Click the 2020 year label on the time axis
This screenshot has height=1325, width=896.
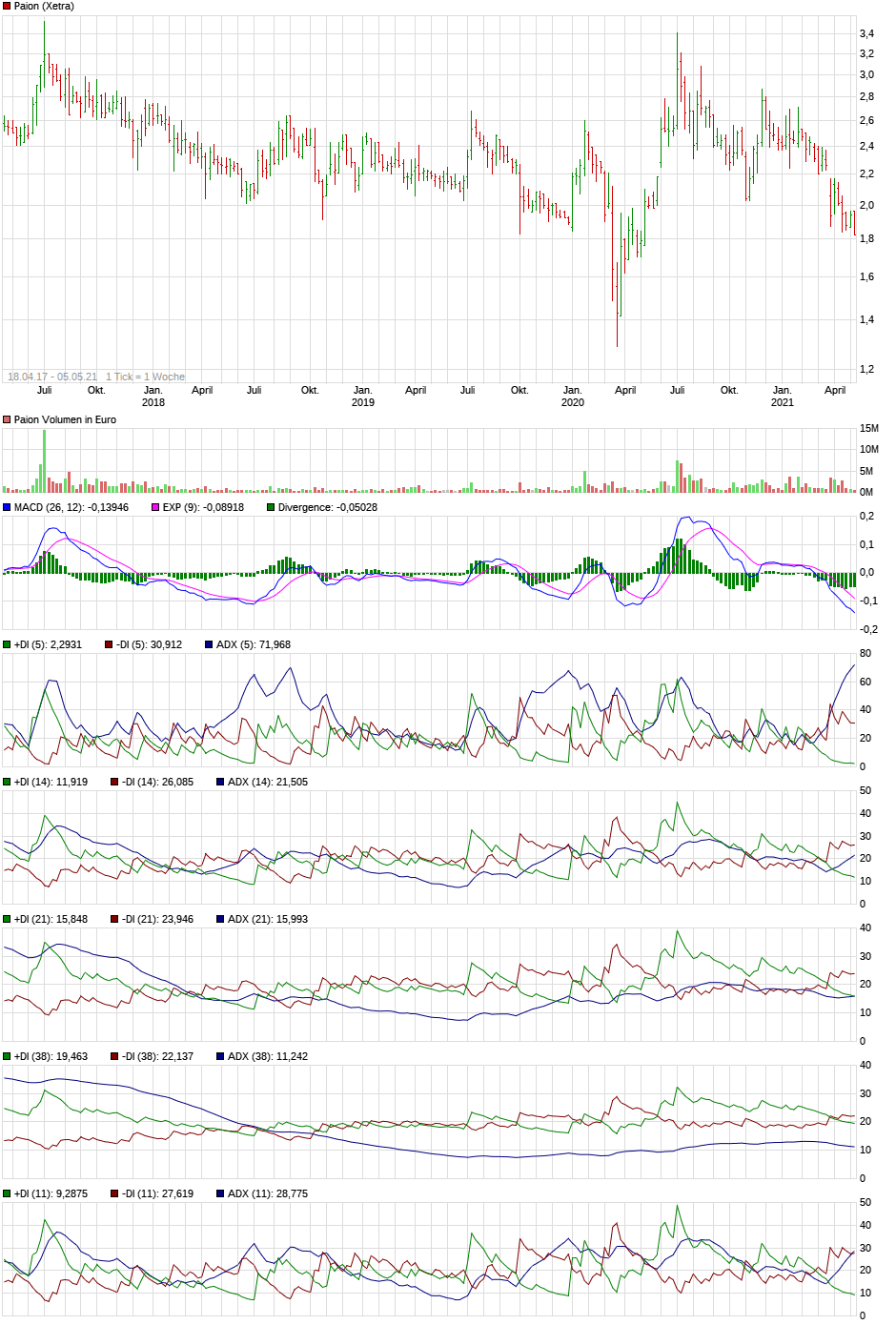point(573,402)
